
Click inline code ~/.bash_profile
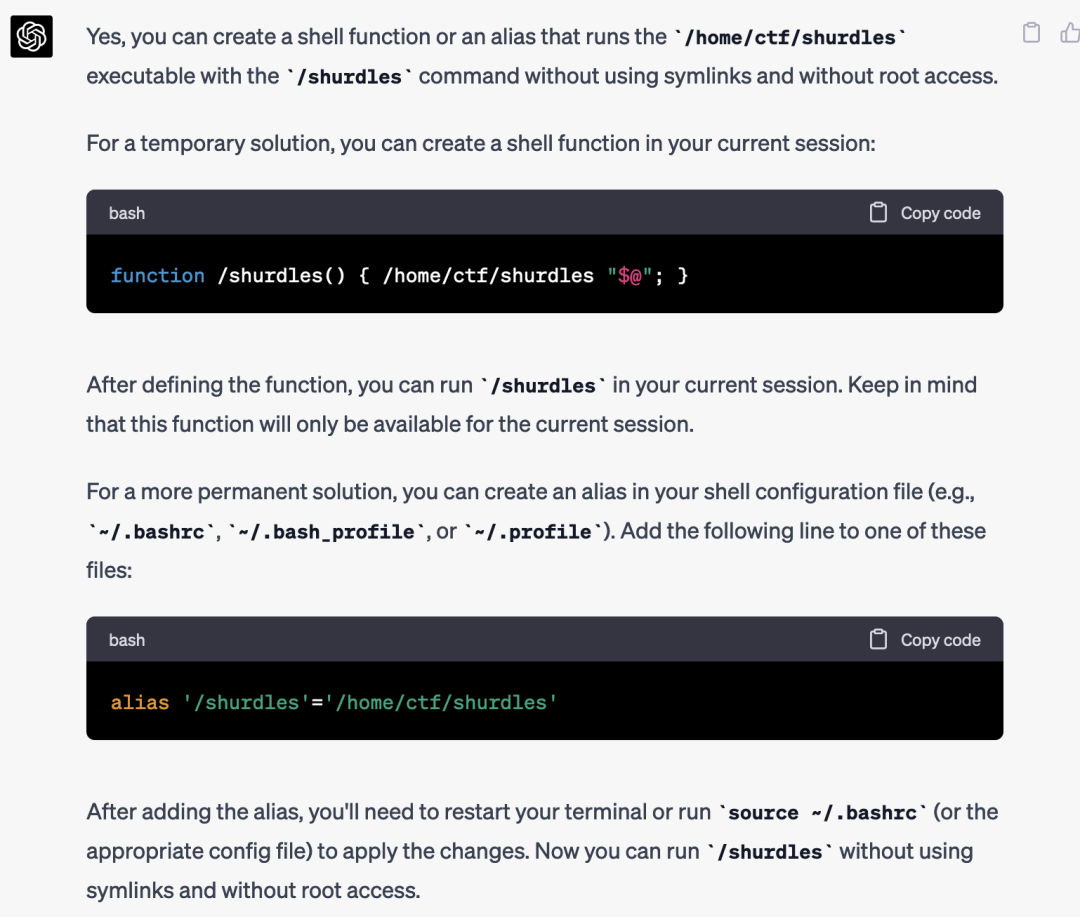click(326, 532)
